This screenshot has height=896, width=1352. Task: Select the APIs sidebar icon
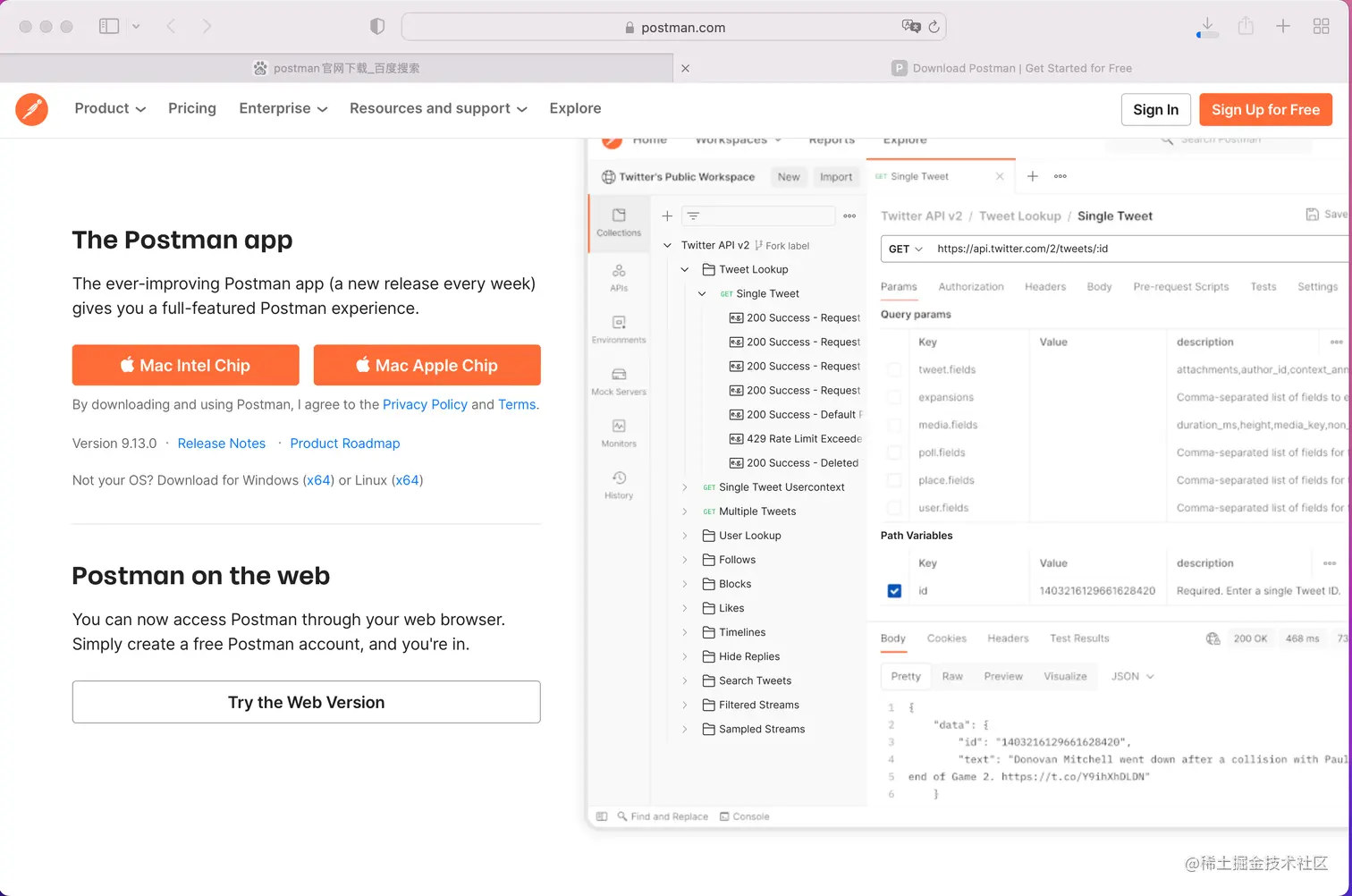619,277
